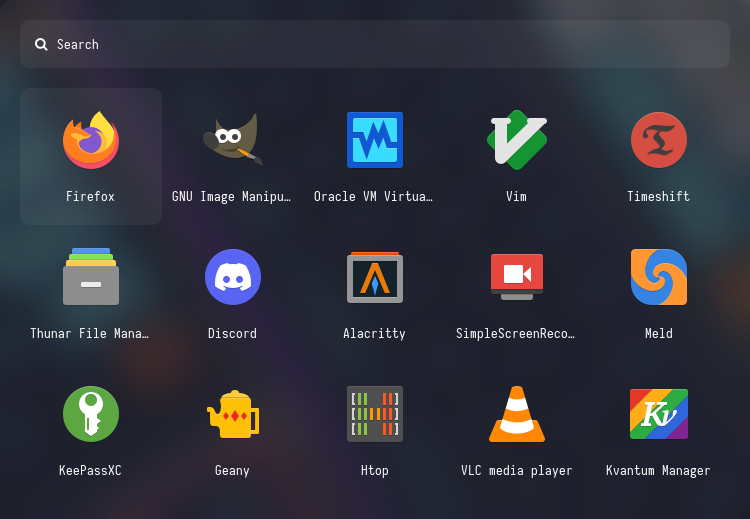Launch Htop process viewer
This screenshot has width=750, height=519.
click(375, 414)
